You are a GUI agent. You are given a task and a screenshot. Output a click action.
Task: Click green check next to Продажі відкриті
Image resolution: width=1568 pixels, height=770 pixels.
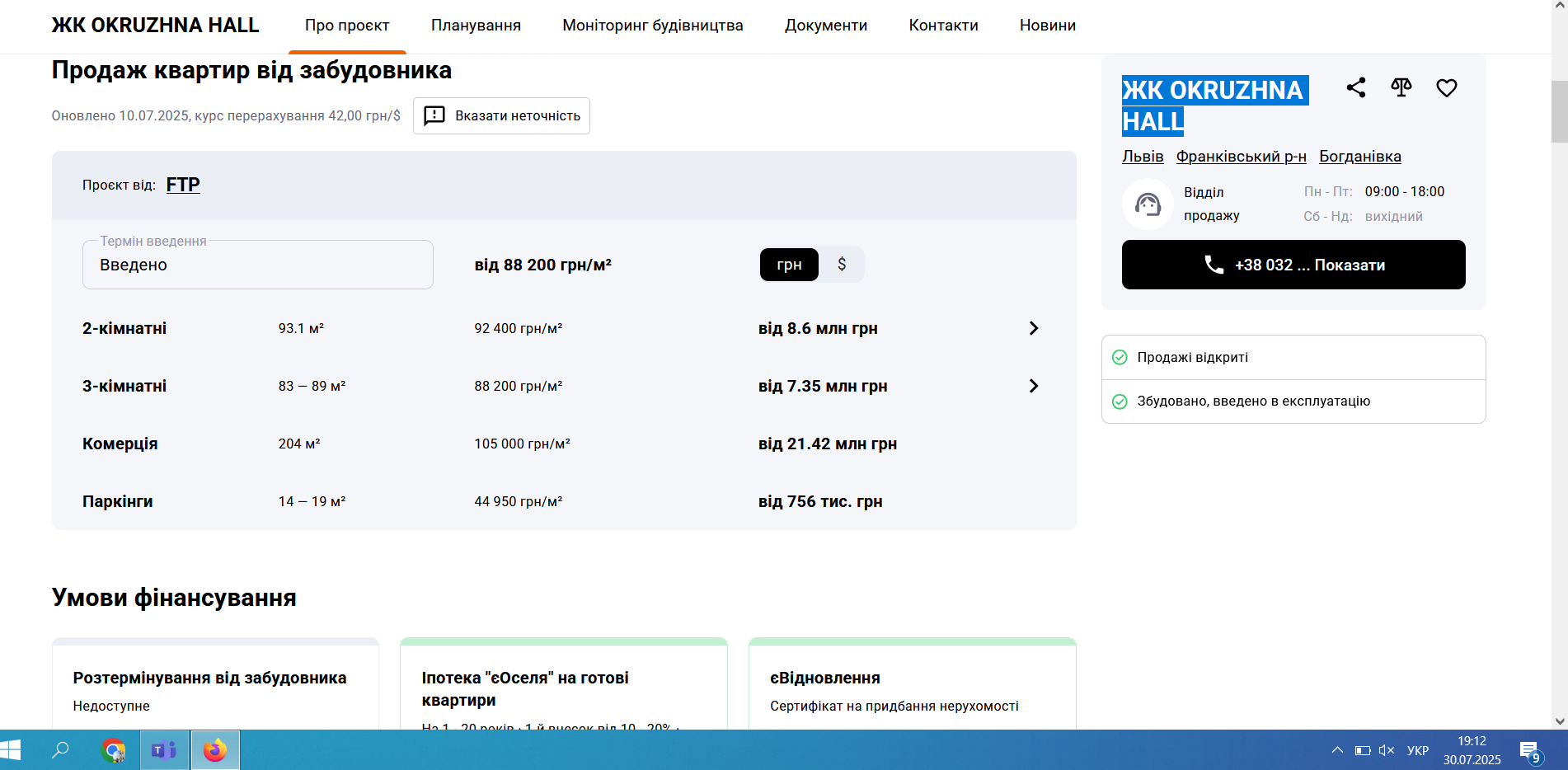click(x=1120, y=357)
